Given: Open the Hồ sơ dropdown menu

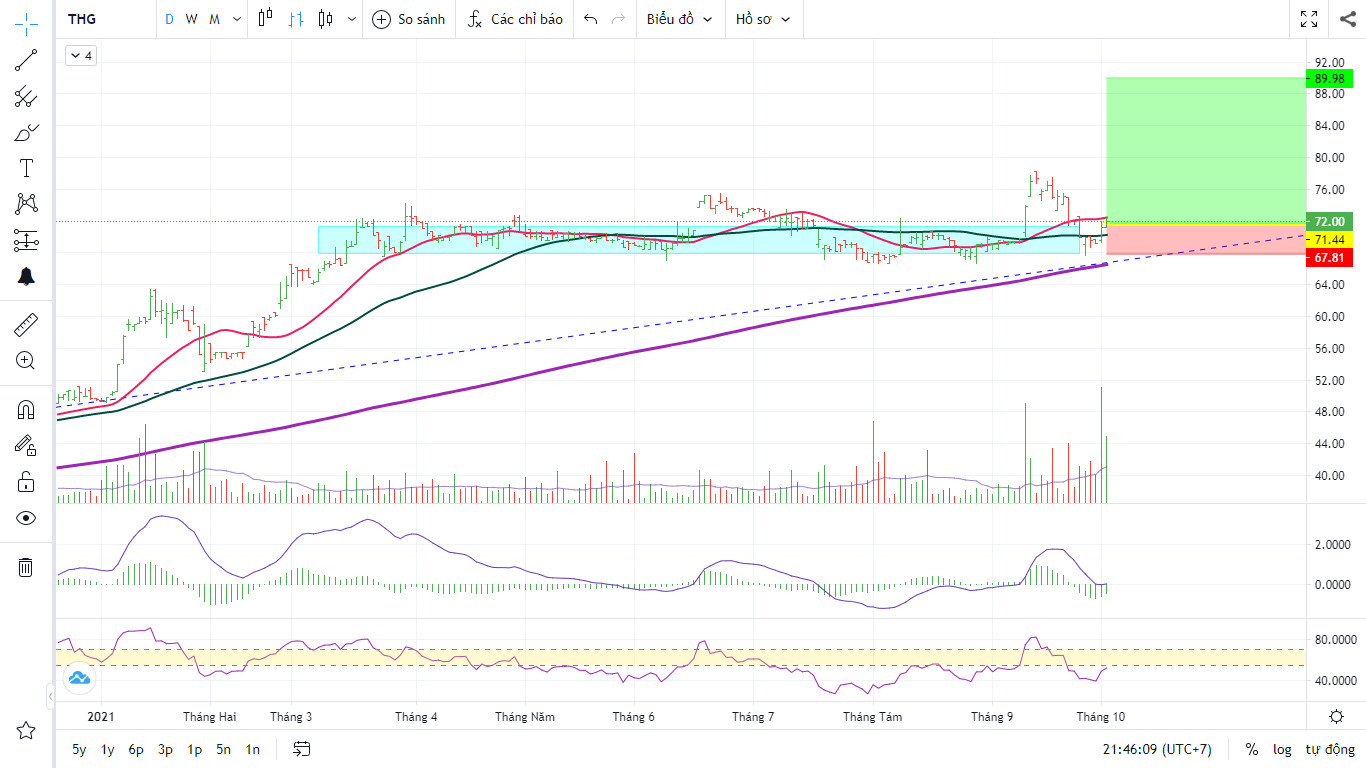Looking at the screenshot, I should [762, 19].
